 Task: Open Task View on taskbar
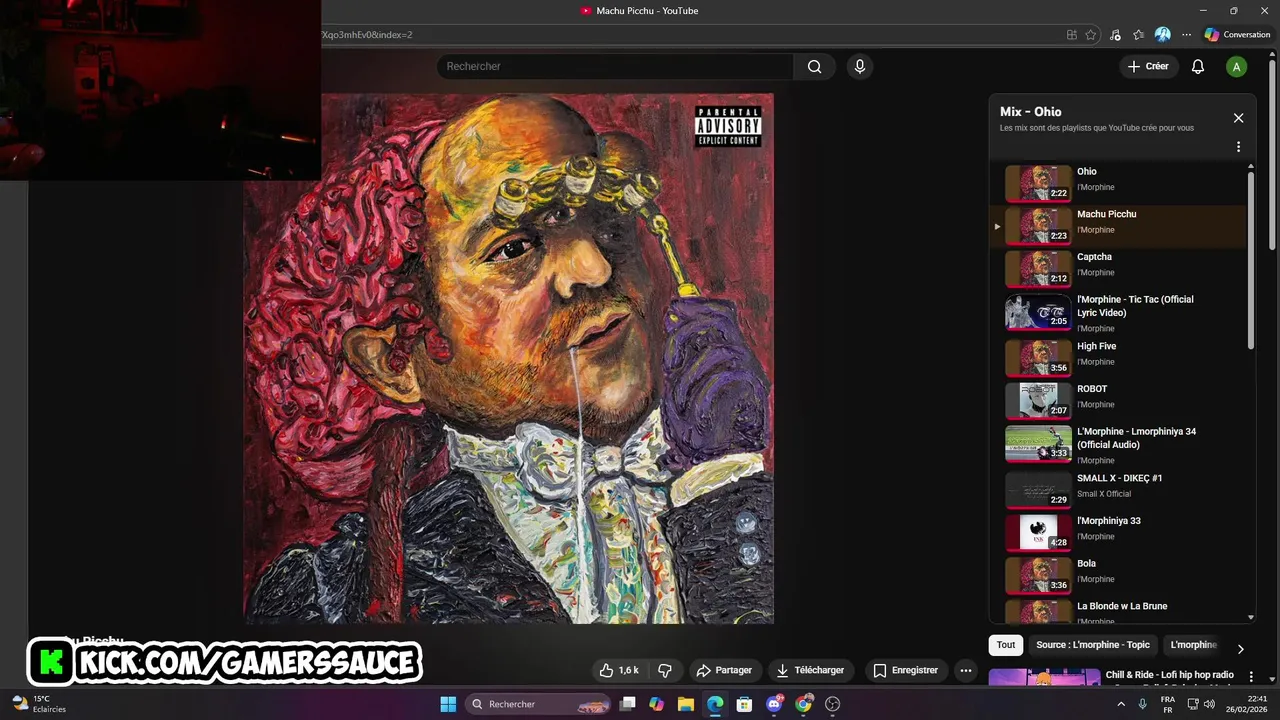[x=627, y=704]
